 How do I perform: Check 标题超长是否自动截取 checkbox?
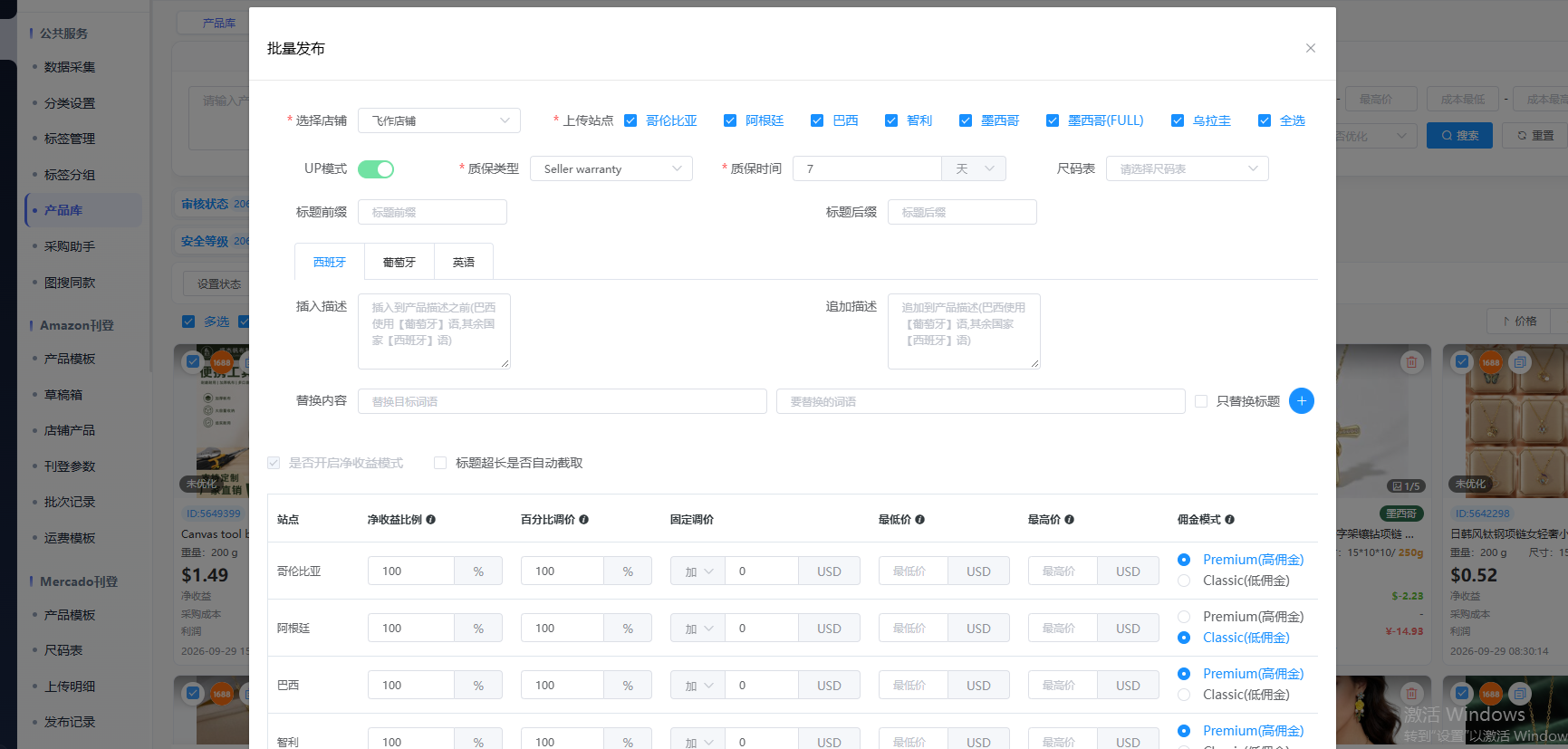pos(440,463)
